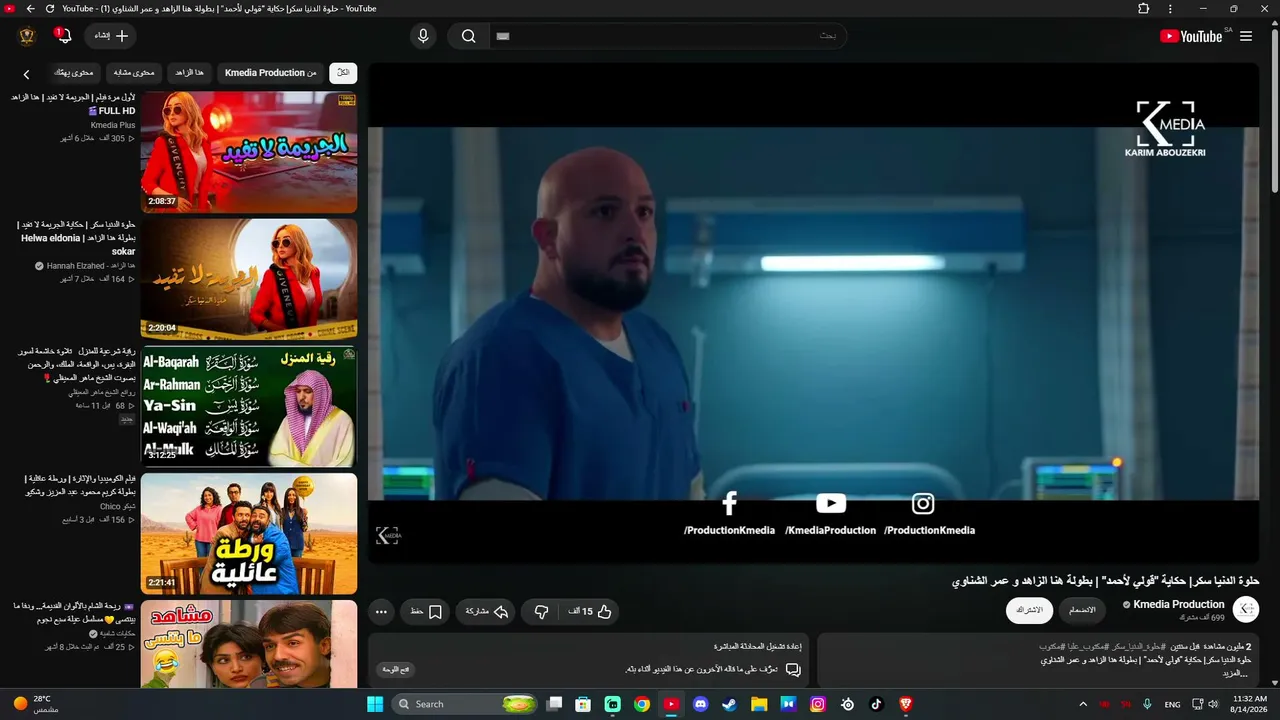Click the إنشاء create button
Screen dimensions: 1280x720
110,36
